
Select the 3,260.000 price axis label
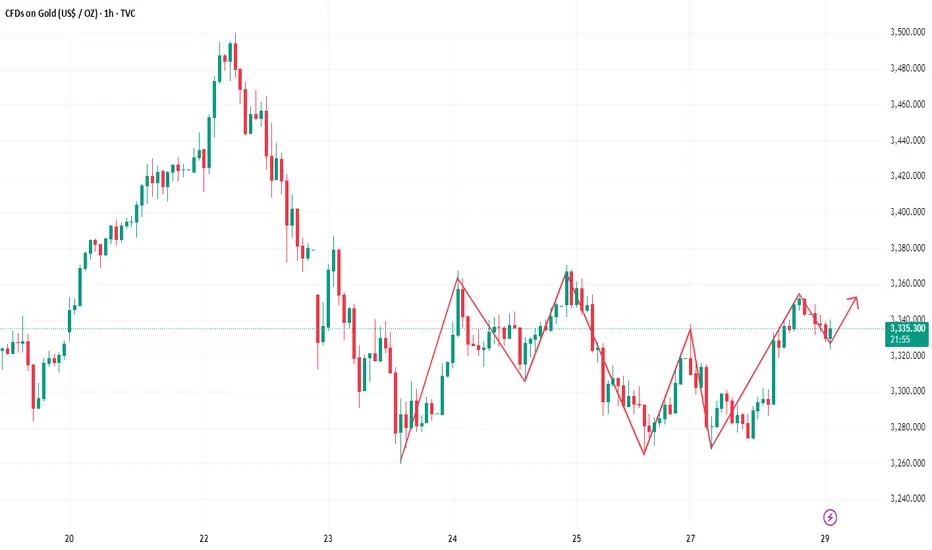(908, 463)
